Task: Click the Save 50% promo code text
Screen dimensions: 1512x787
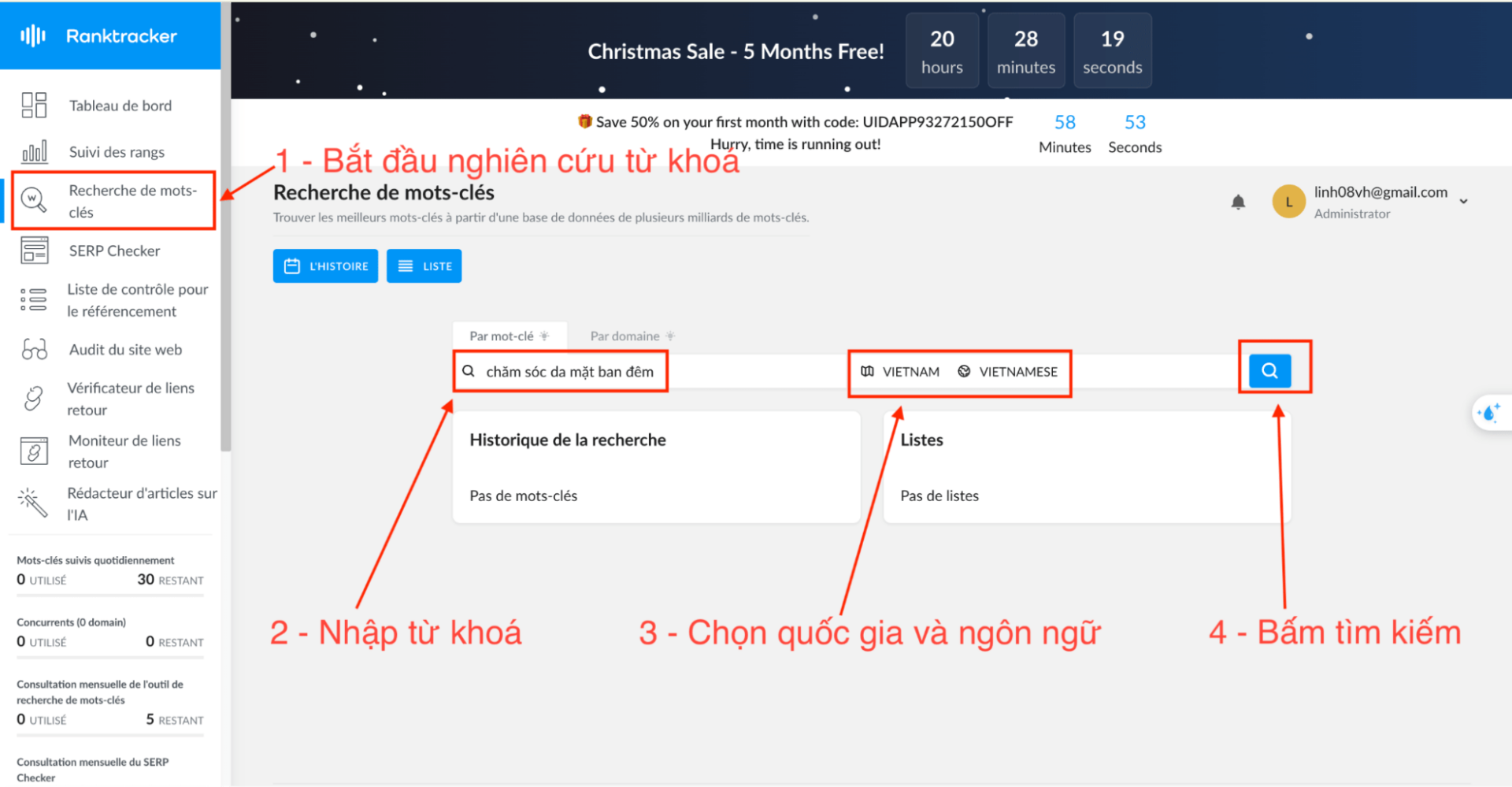Action: [804, 122]
